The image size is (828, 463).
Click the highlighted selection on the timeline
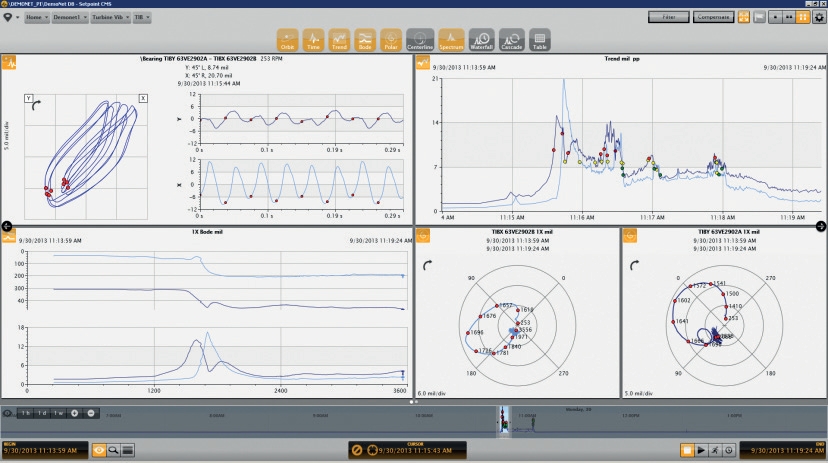[x=504, y=421]
